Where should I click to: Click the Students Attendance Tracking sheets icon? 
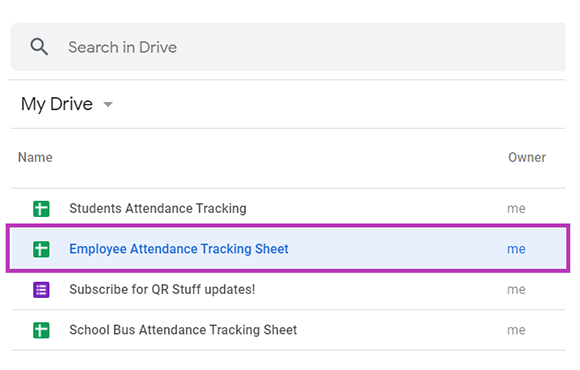click(41, 209)
